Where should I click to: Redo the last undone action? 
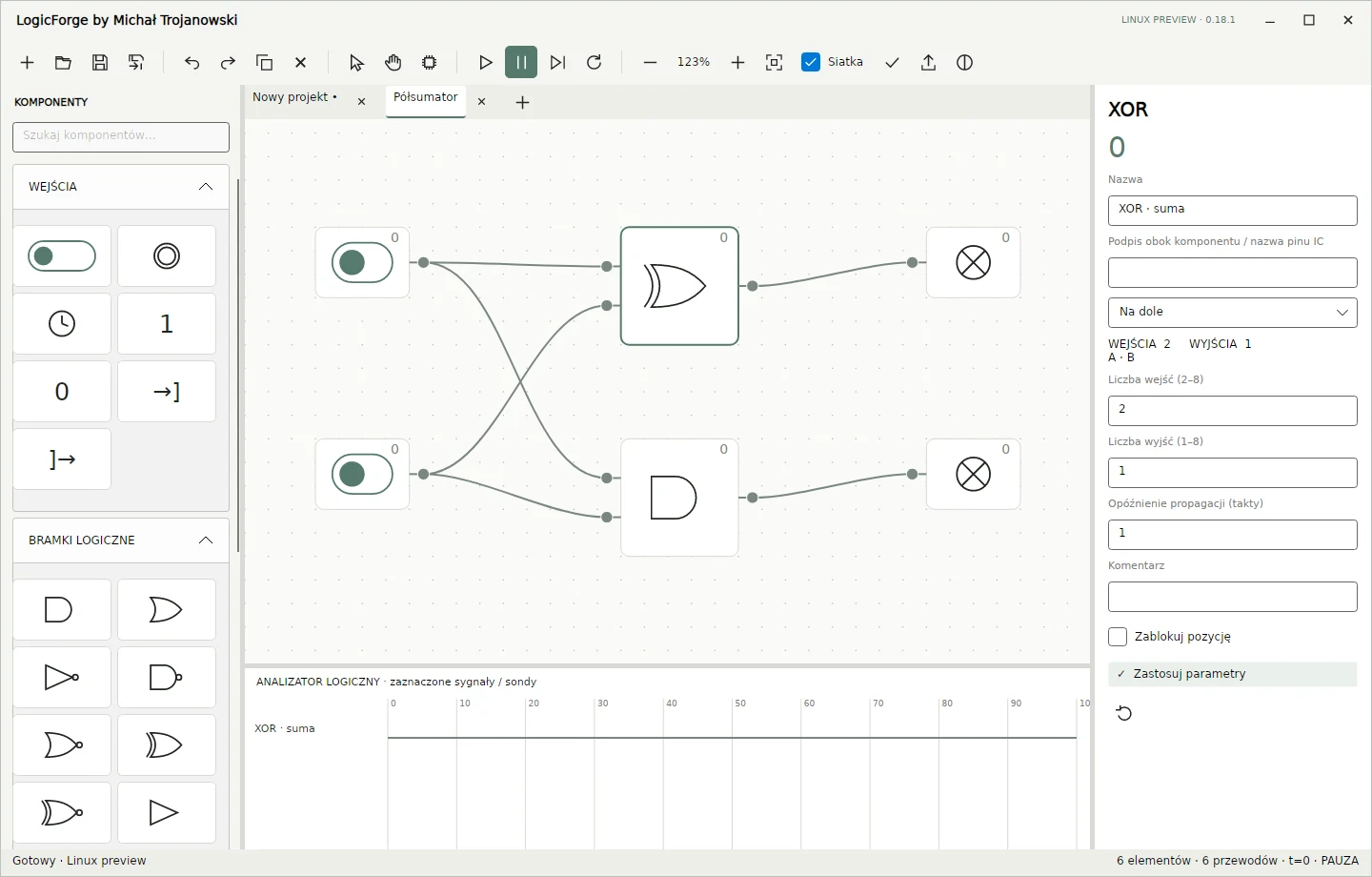tap(229, 63)
